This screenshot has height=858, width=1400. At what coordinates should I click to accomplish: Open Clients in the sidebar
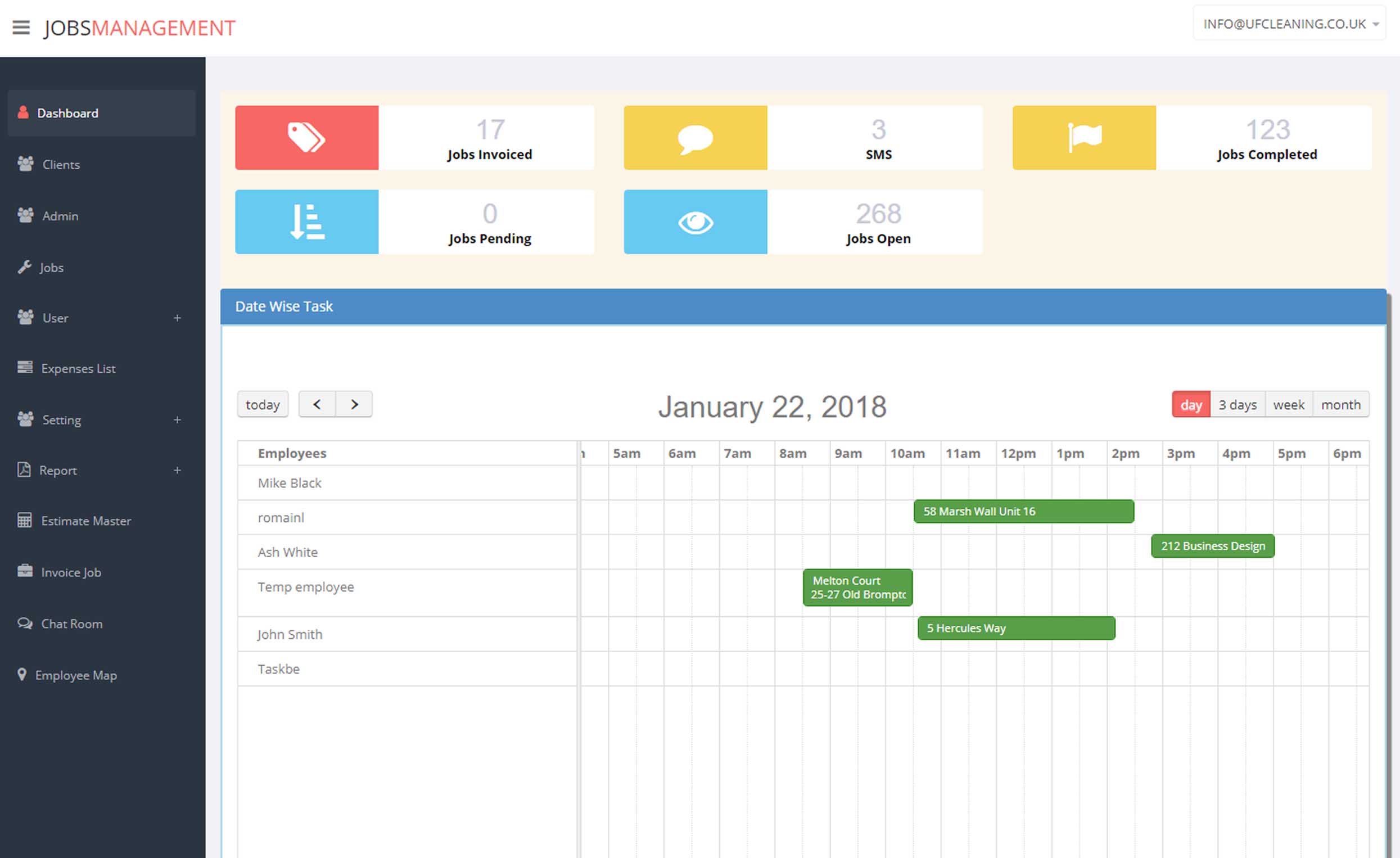pos(61,164)
